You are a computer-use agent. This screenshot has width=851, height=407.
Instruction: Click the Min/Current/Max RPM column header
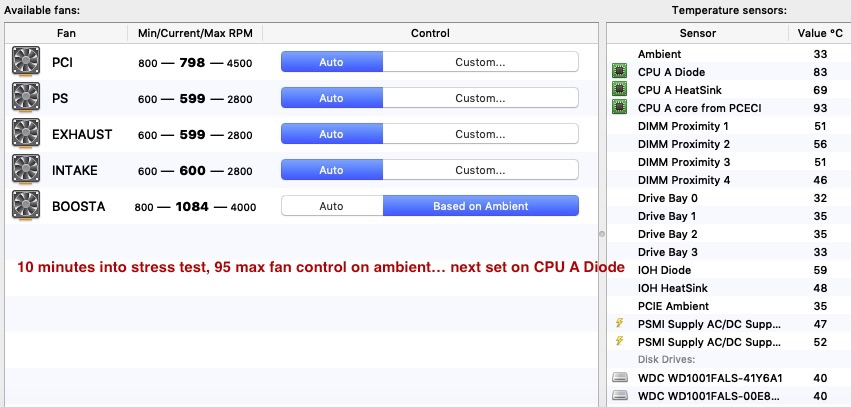[196, 33]
